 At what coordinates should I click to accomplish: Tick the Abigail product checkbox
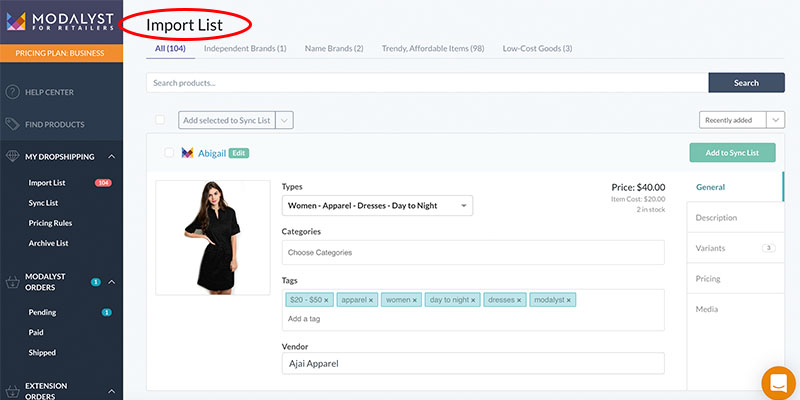(169, 153)
